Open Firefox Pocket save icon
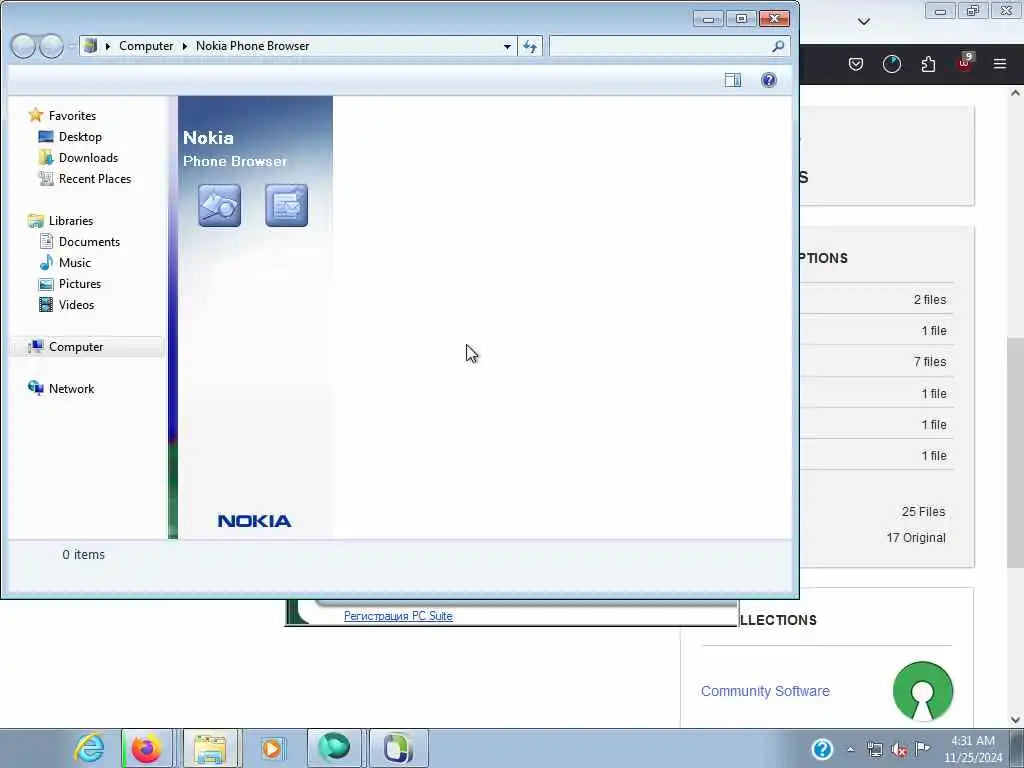 [856, 64]
